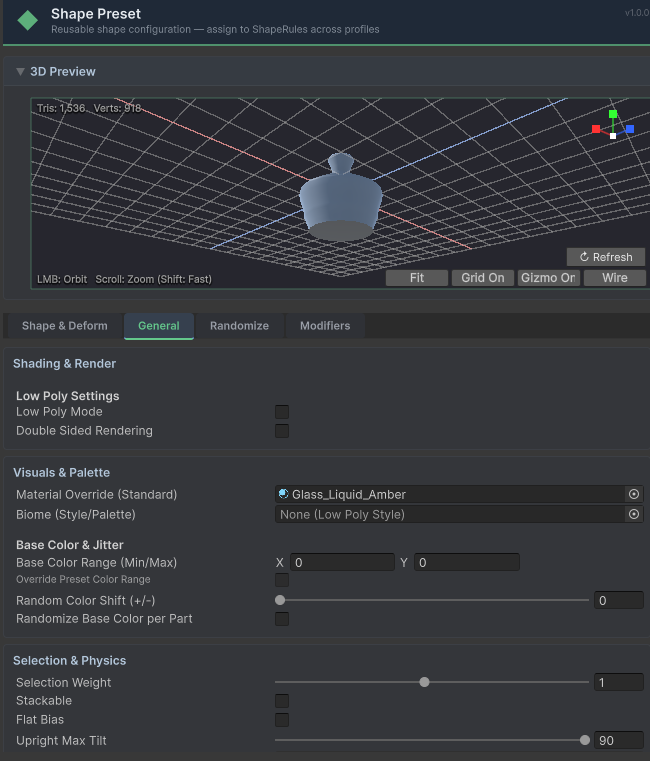Click the blue Z axis gizmo handle
Viewport: 650px width, 761px height.
(630, 129)
